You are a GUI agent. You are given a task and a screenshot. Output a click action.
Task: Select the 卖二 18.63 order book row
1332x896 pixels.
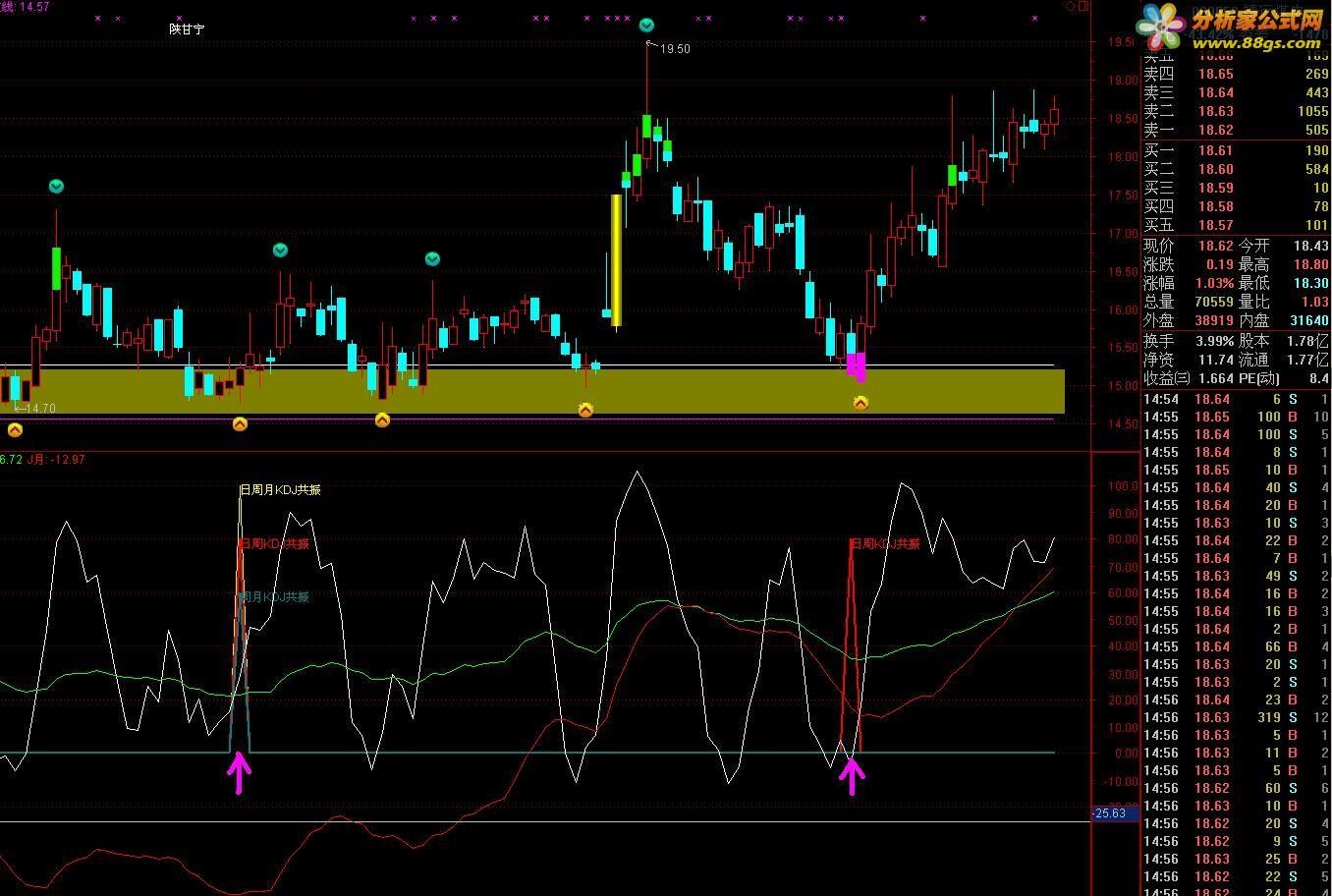click(1237, 111)
